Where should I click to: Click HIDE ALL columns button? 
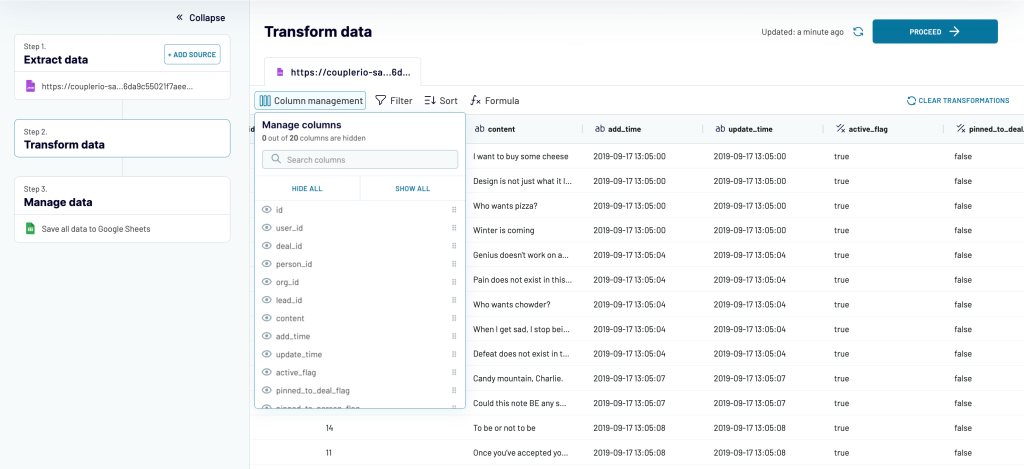pos(307,188)
